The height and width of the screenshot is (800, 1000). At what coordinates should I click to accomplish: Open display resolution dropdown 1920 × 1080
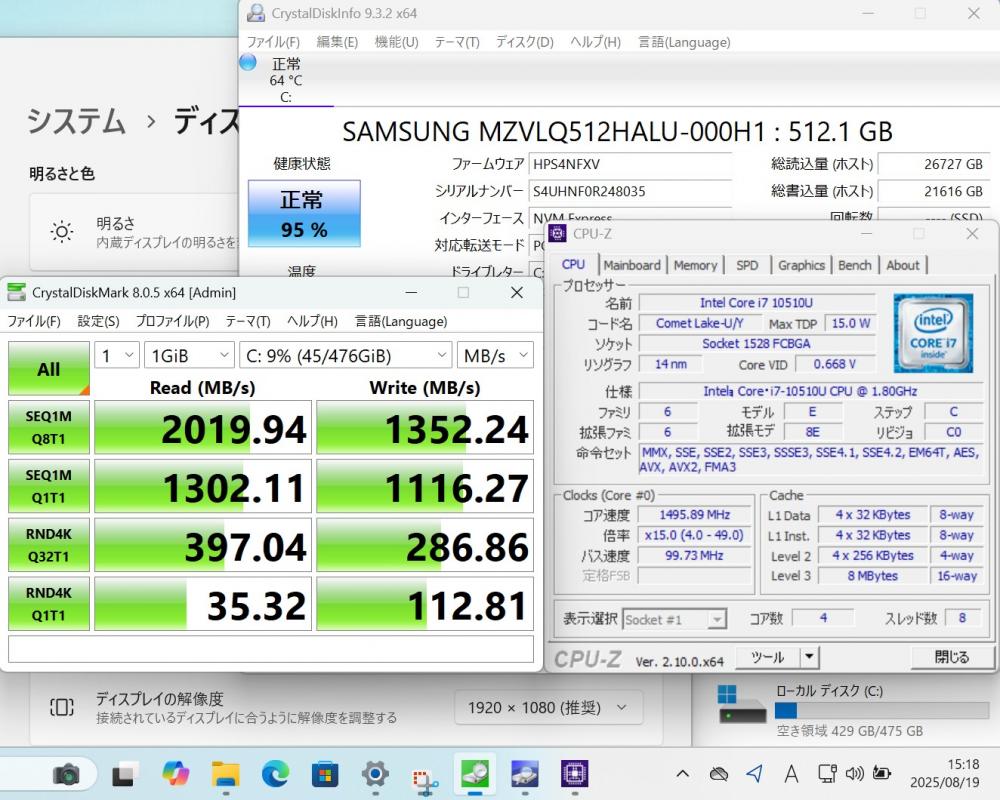[548, 707]
